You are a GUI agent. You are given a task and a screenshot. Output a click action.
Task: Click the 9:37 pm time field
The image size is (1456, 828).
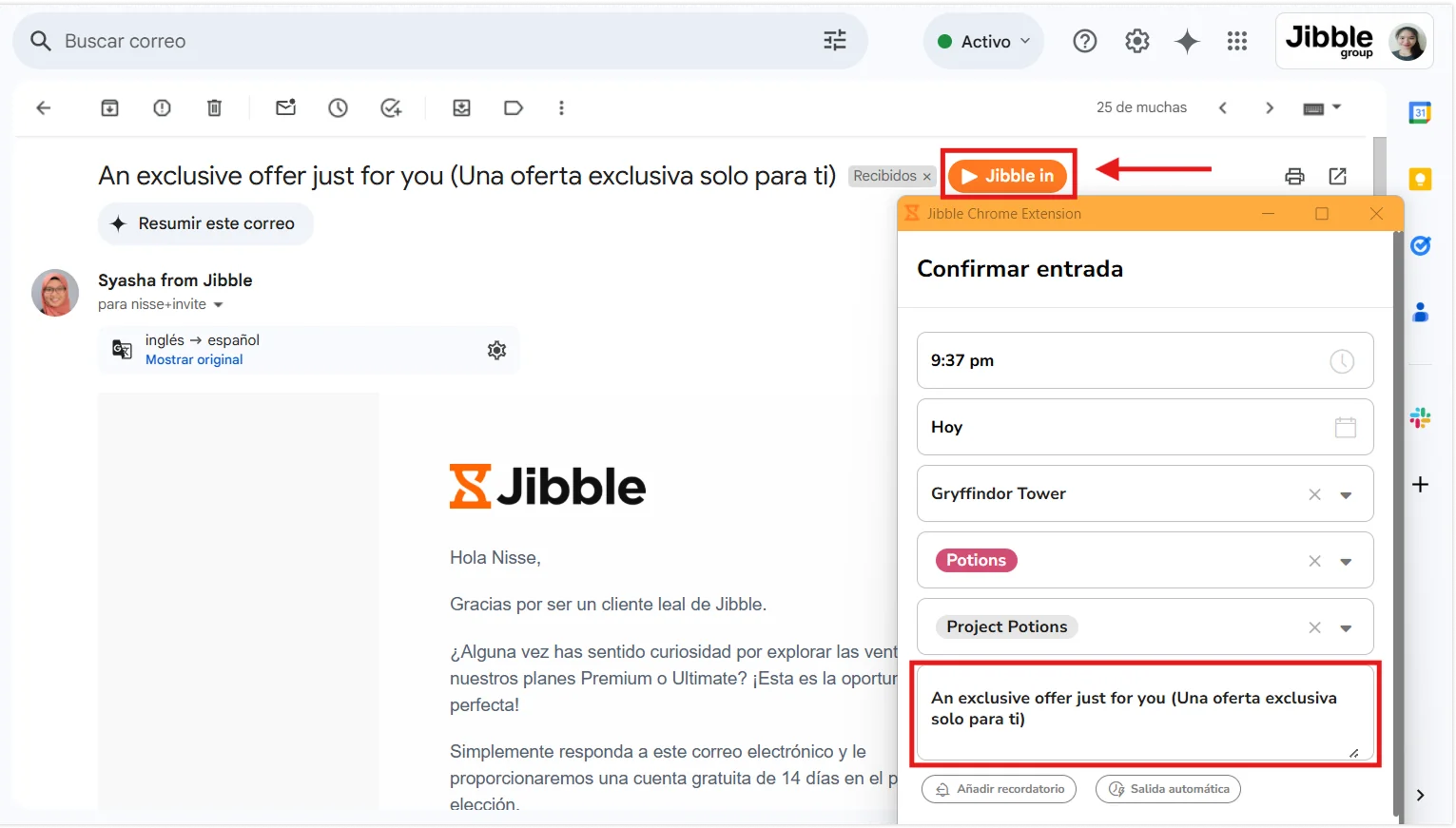[x=1145, y=360]
